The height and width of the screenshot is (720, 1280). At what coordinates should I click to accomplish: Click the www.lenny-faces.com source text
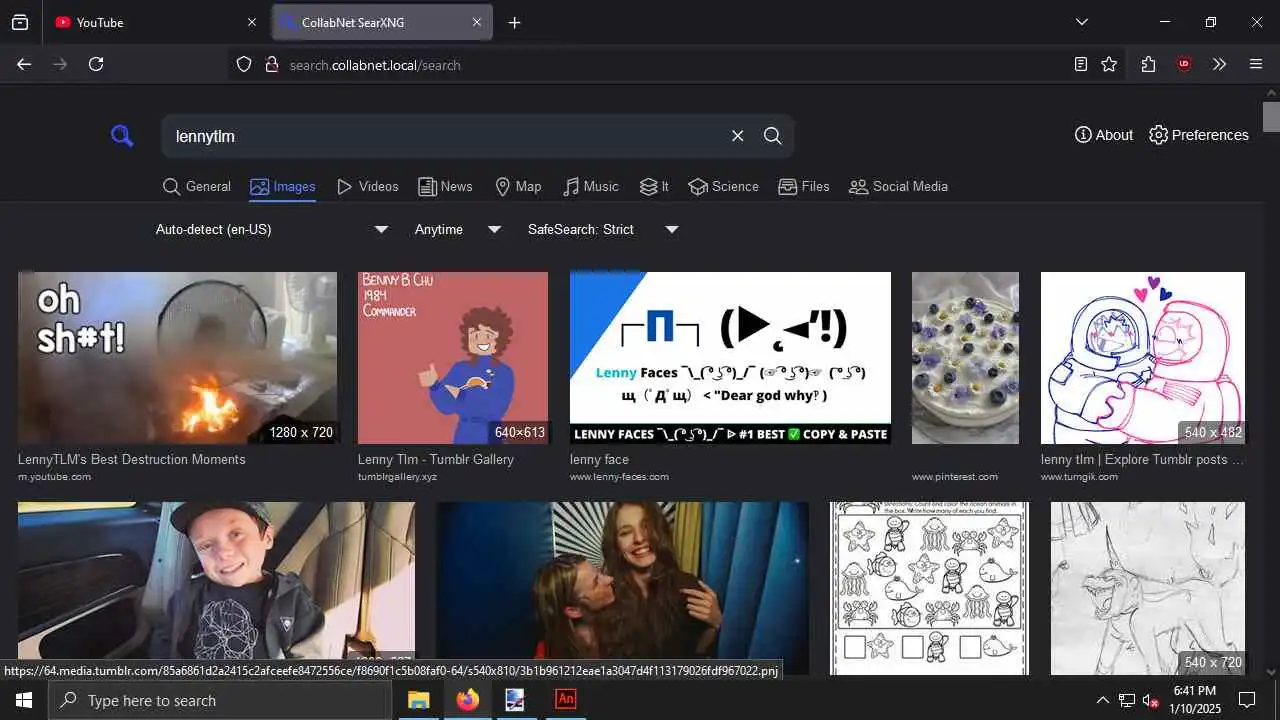619,477
